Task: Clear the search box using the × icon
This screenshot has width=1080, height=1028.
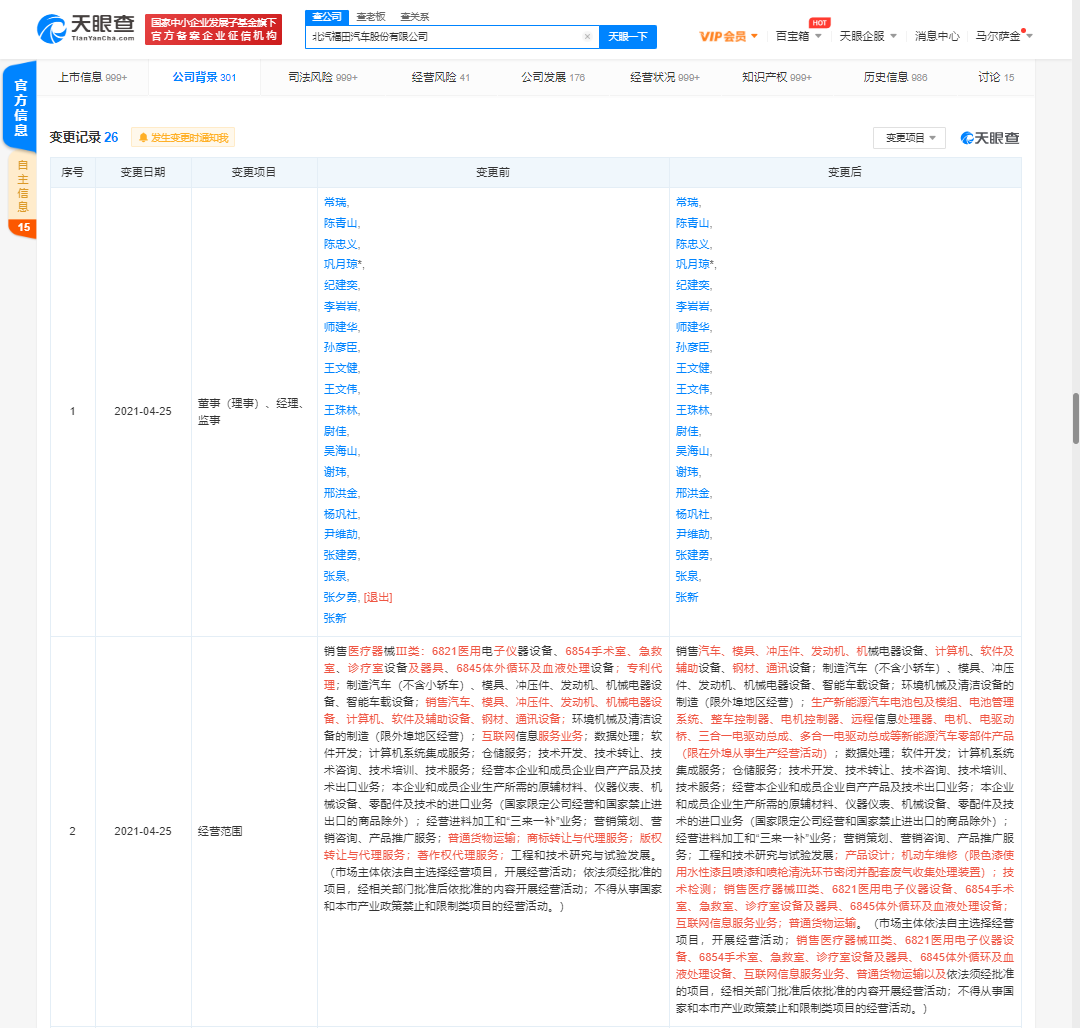Action: (587, 36)
